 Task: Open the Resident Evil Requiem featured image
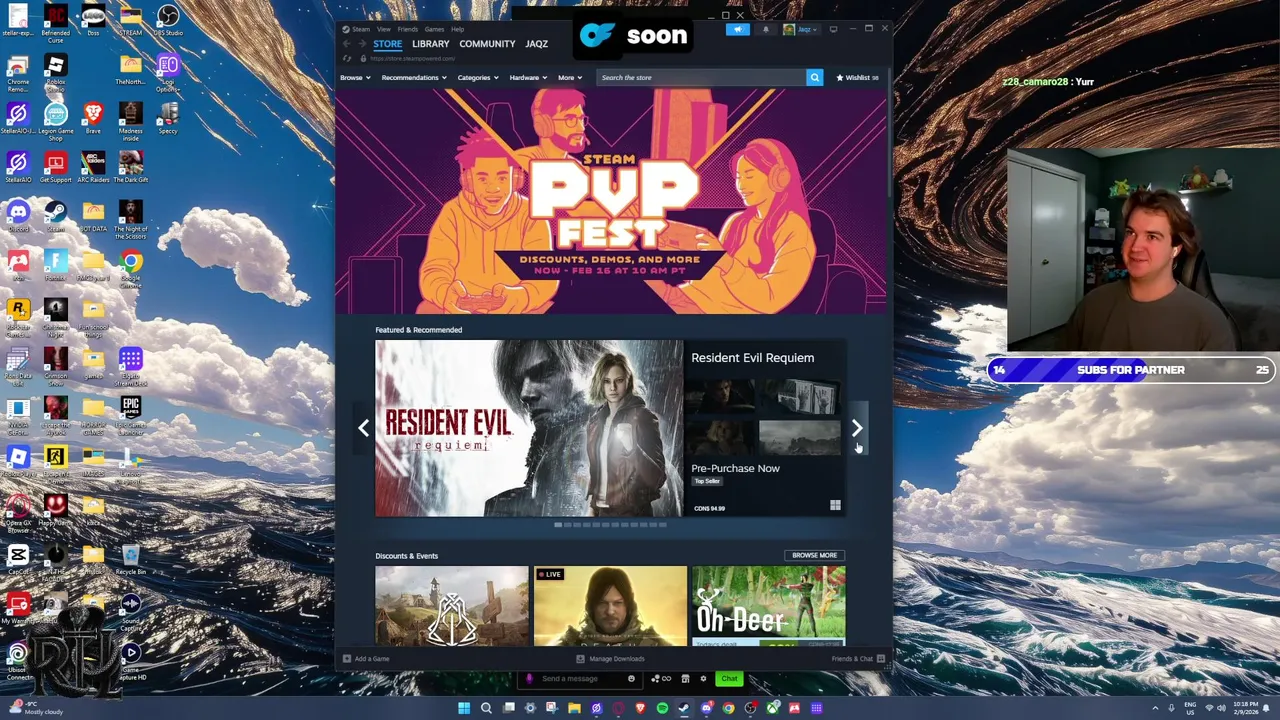pos(529,428)
